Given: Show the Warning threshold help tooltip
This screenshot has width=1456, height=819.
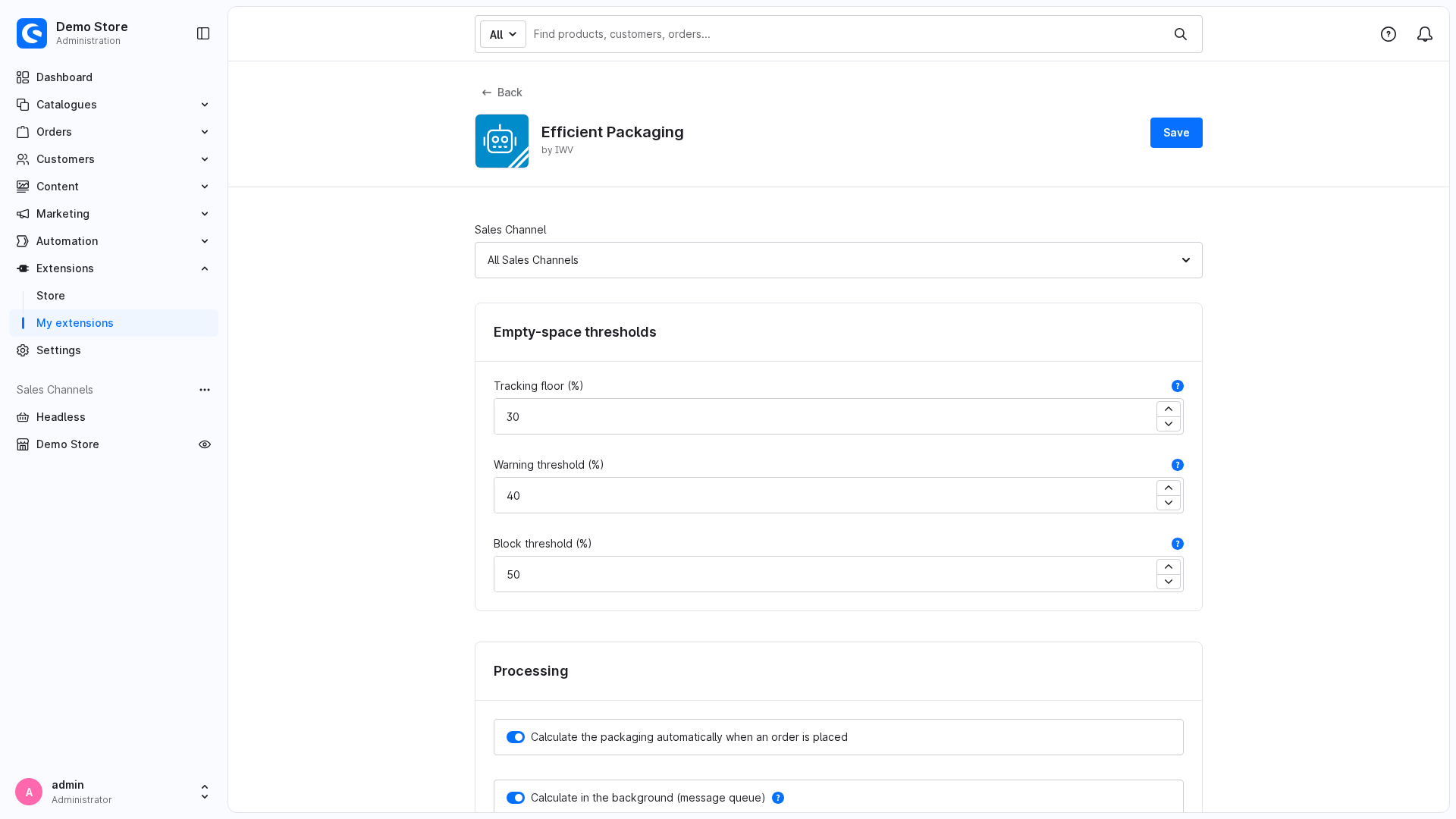Looking at the screenshot, I should (1178, 465).
